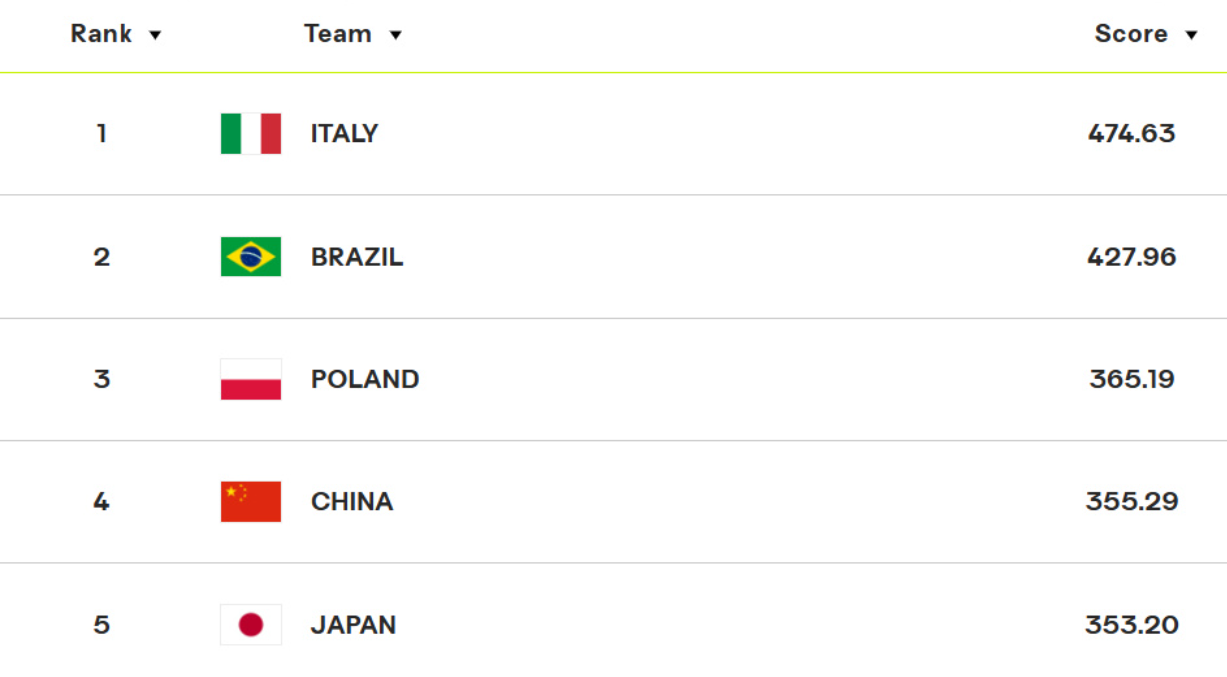Click the Poland flag icon

pos(251,380)
